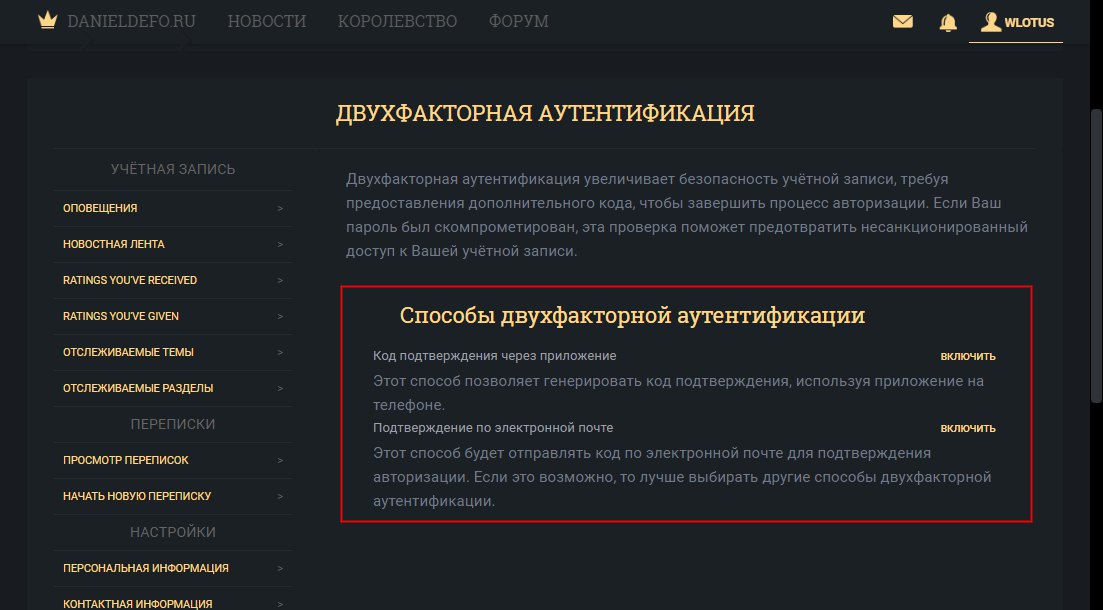
Task: Click chevron next to ОТСЛЕЖИВАЕМЫЕ РАЗДЕЛЫ
Action: 280,388
